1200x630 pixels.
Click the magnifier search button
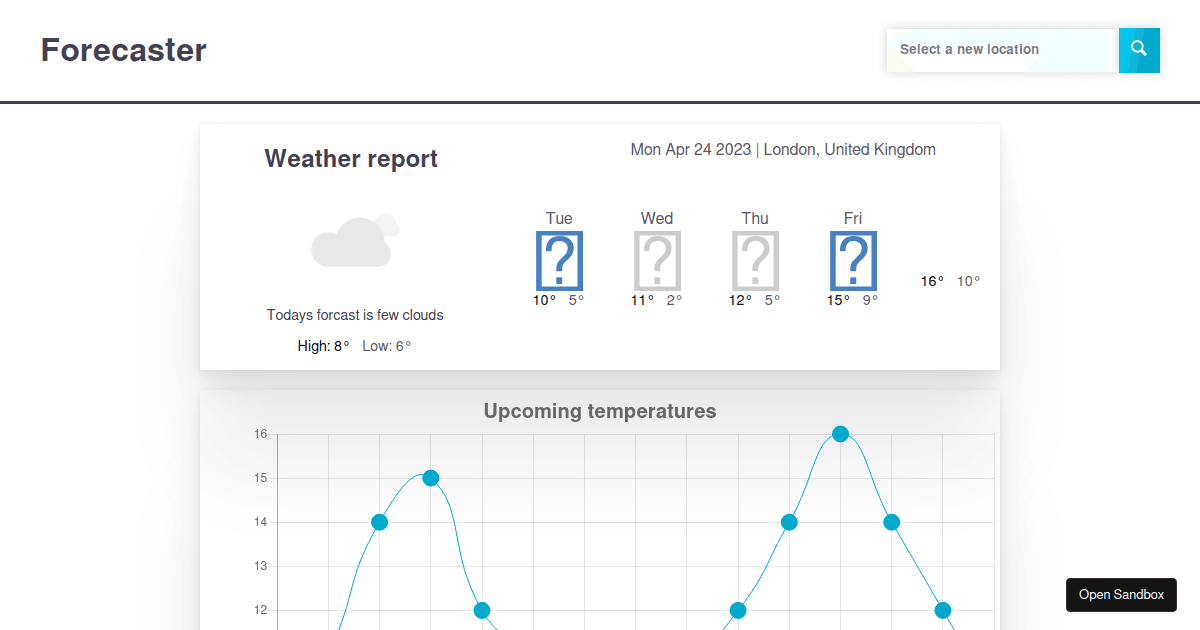click(1139, 50)
